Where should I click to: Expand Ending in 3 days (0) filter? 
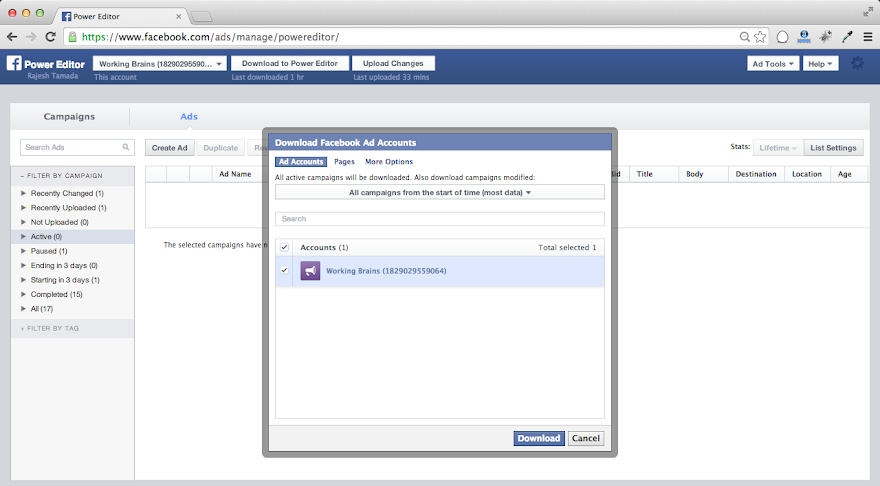pyautogui.click(x=23, y=265)
